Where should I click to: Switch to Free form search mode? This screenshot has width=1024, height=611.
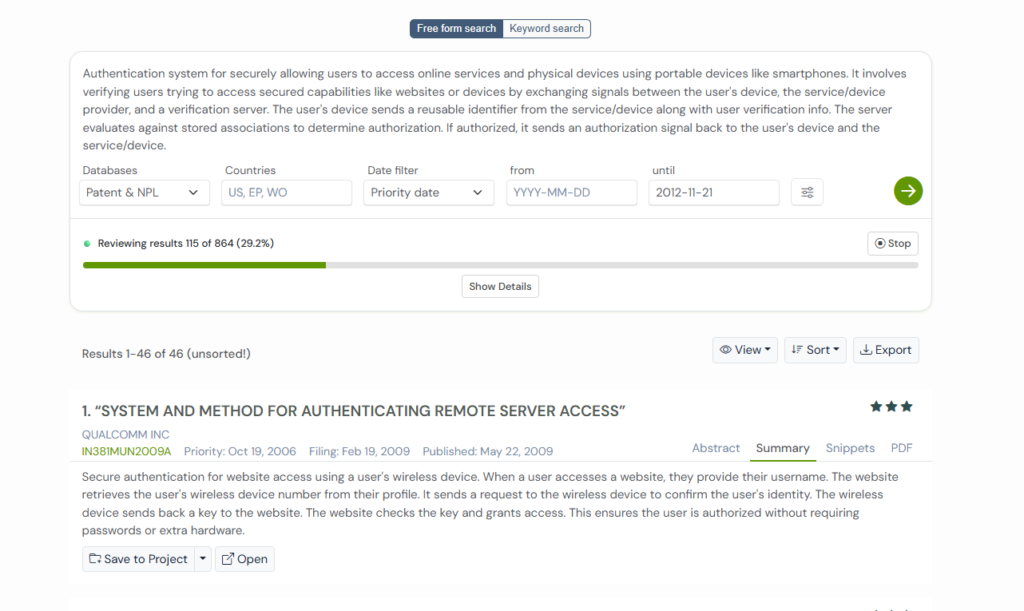[x=456, y=29]
